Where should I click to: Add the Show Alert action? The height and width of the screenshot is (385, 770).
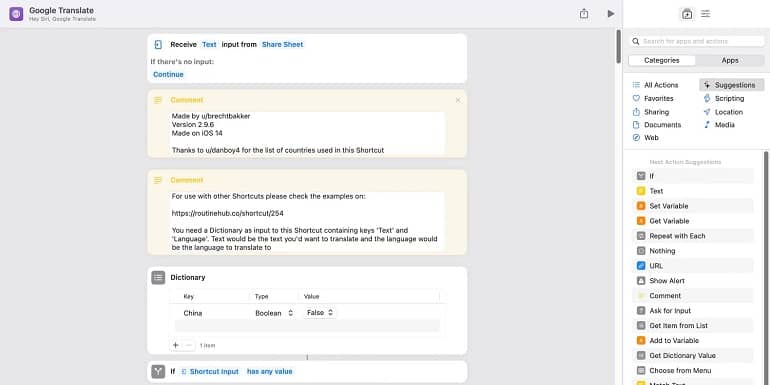pyautogui.click(x=692, y=281)
